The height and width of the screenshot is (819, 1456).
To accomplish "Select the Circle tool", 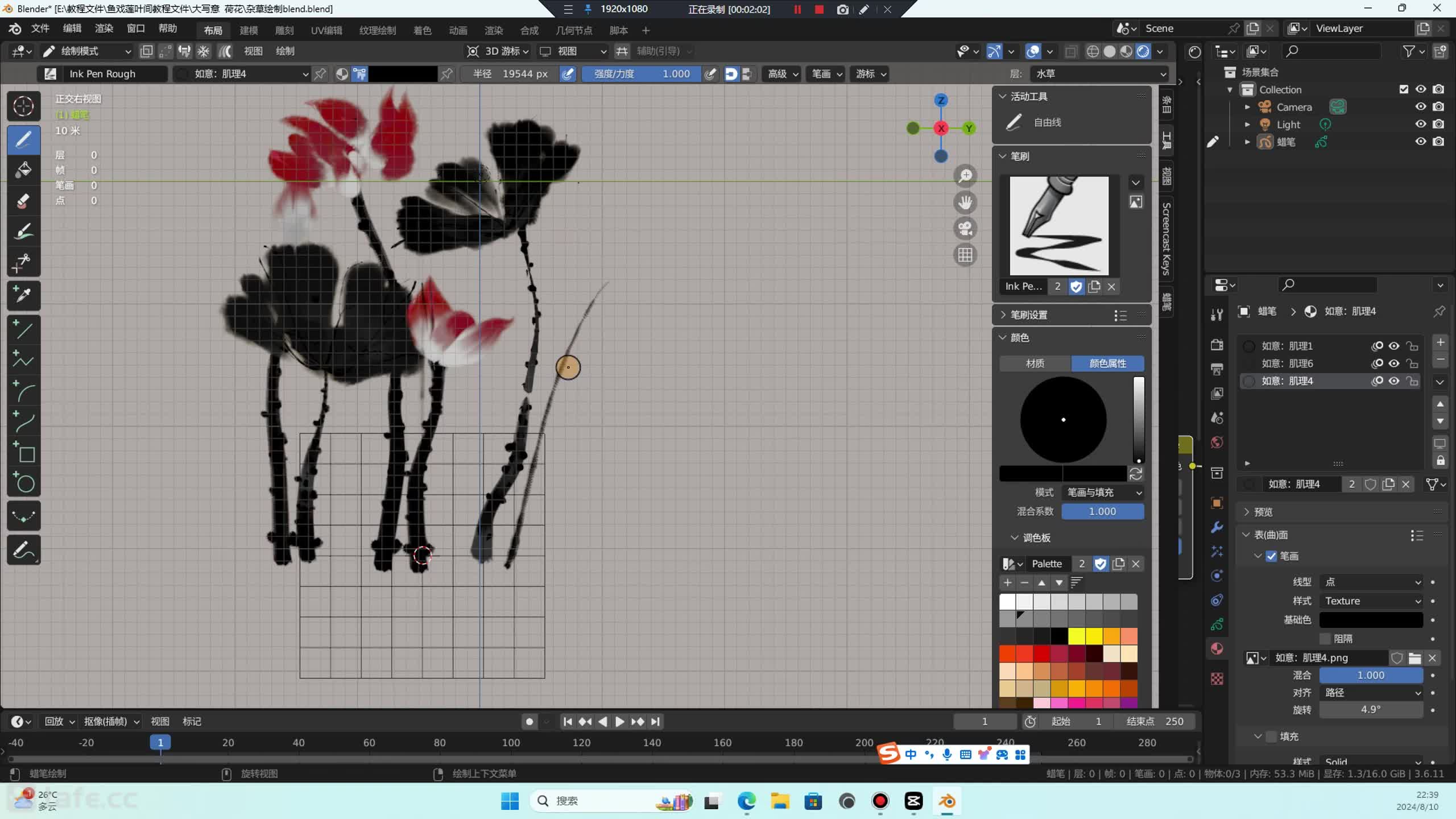I will click(23, 483).
